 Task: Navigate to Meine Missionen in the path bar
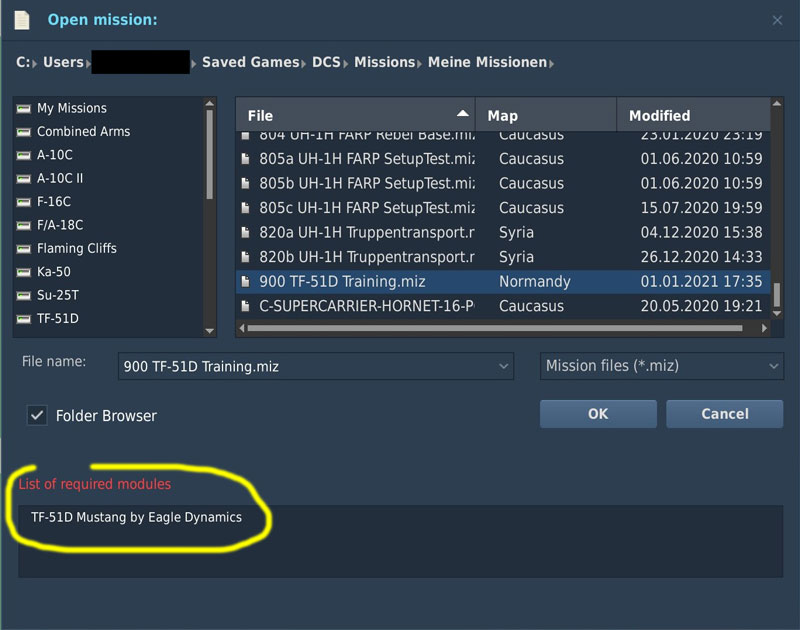click(x=487, y=62)
